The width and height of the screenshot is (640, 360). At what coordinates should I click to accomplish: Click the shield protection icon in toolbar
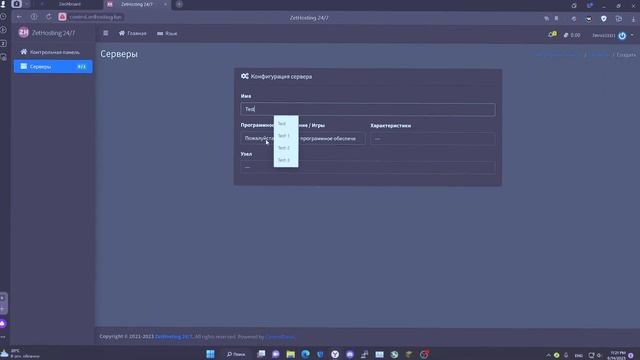tap(604, 18)
